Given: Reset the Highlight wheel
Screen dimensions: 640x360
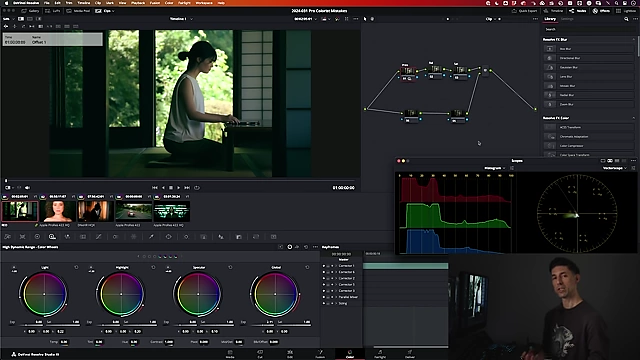Looking at the screenshot, I should point(153,267).
